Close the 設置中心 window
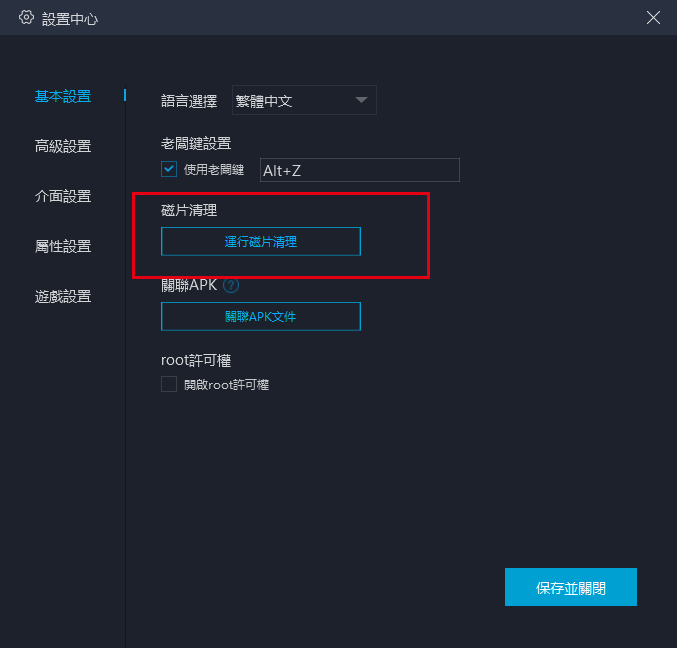This screenshot has height=648, width=677. click(x=653, y=18)
